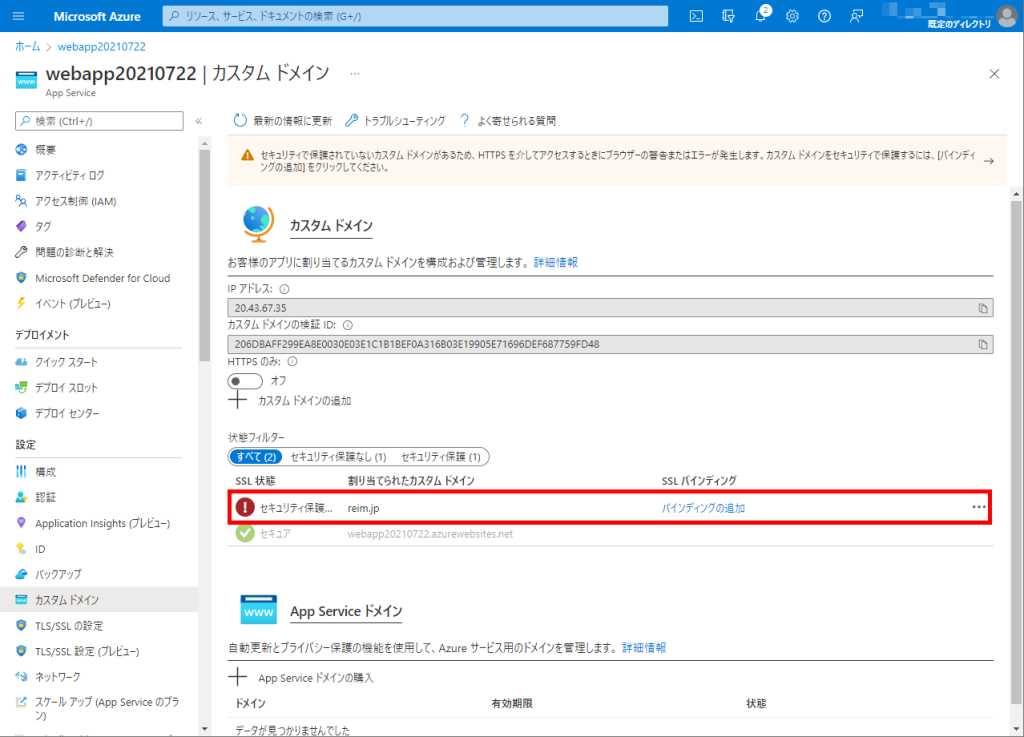This screenshot has width=1024, height=737.
Task: Click the green secure check icon
Action: tap(245, 533)
